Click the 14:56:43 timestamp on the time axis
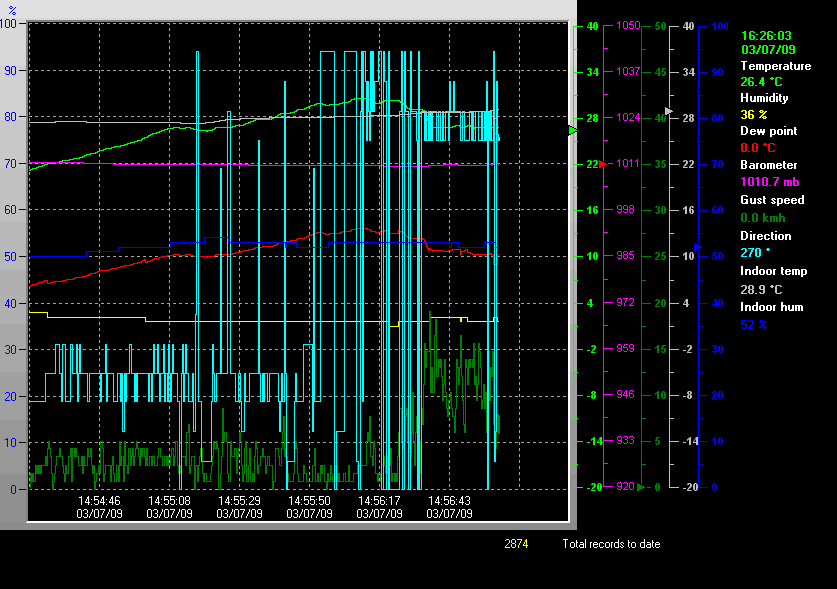Image resolution: width=837 pixels, height=589 pixels. click(449, 500)
